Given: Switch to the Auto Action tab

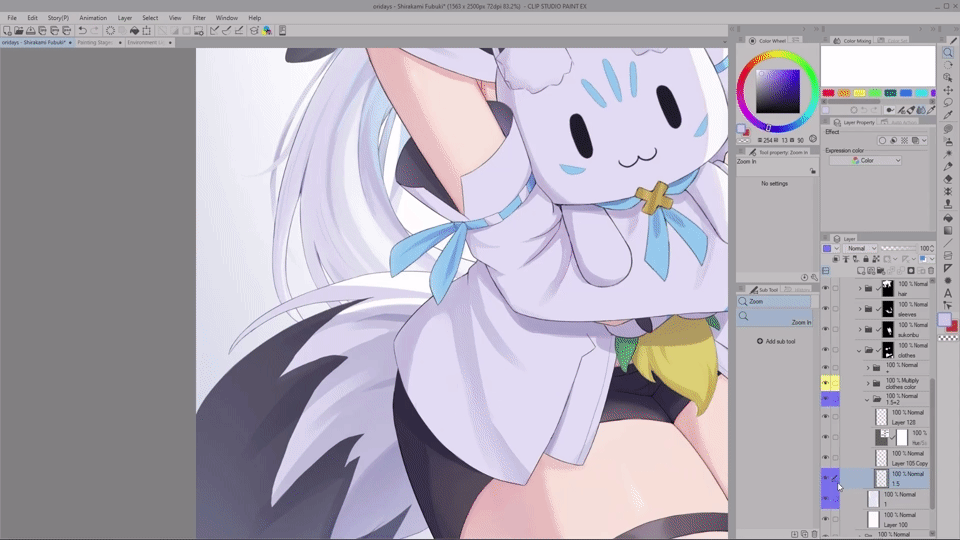Looking at the screenshot, I should click(899, 122).
